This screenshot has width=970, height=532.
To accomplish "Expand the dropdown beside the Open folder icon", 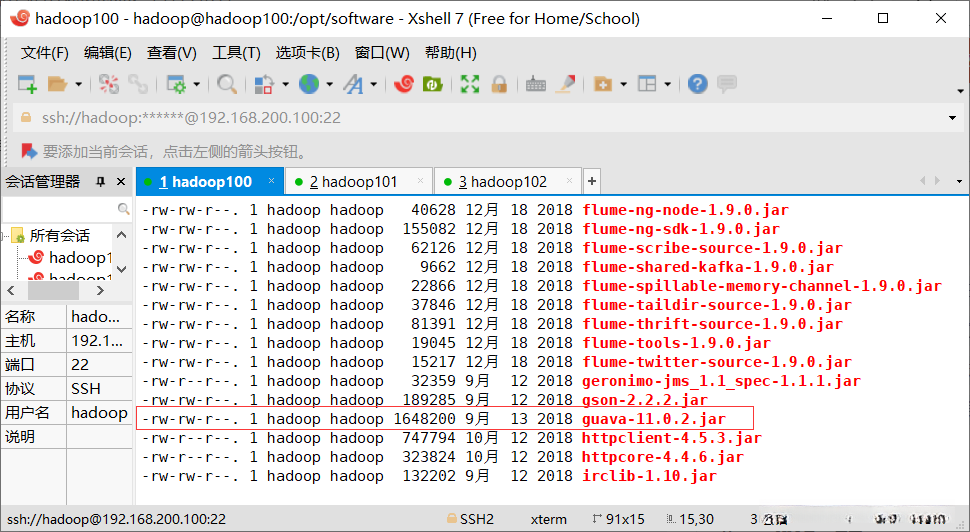I will (x=79, y=84).
